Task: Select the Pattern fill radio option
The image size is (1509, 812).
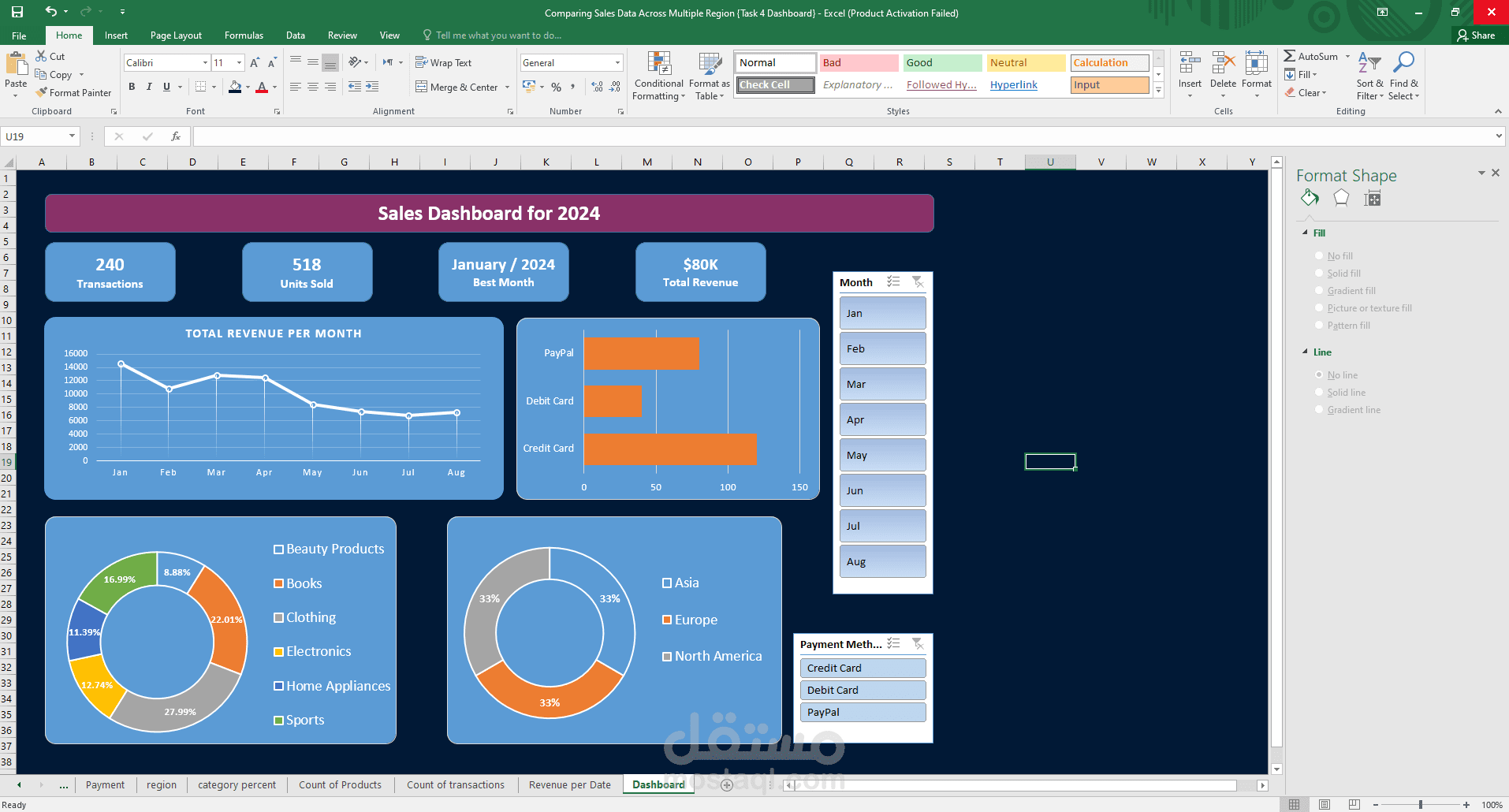Action: click(x=1319, y=325)
